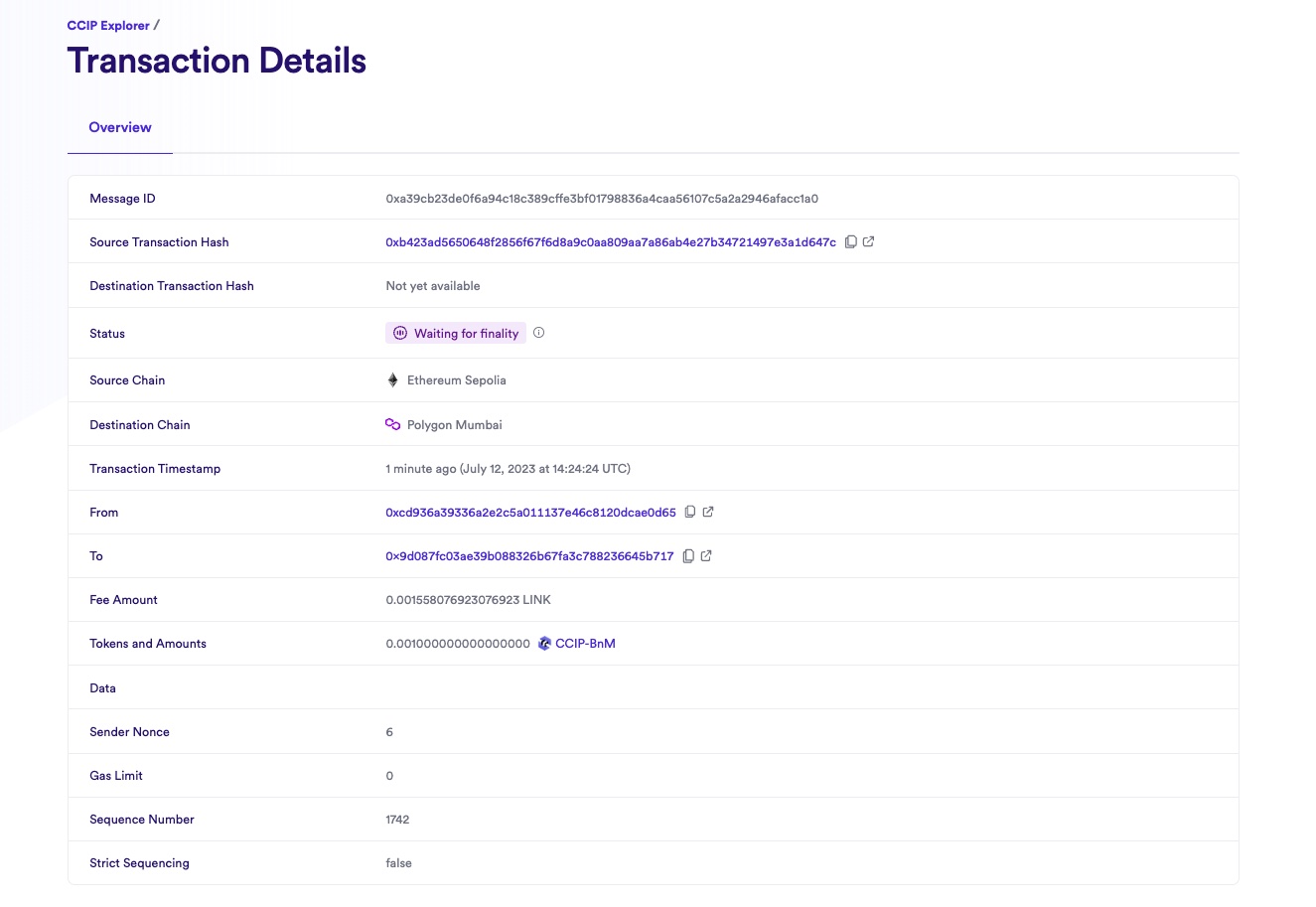Click the 'Status' row label
Viewport: 1316px width, 907px height.
click(107, 333)
